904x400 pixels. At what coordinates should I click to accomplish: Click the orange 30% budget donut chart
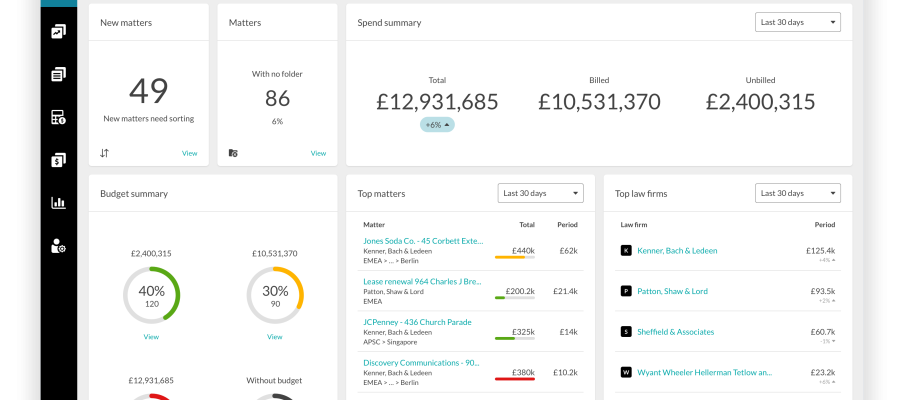275,295
